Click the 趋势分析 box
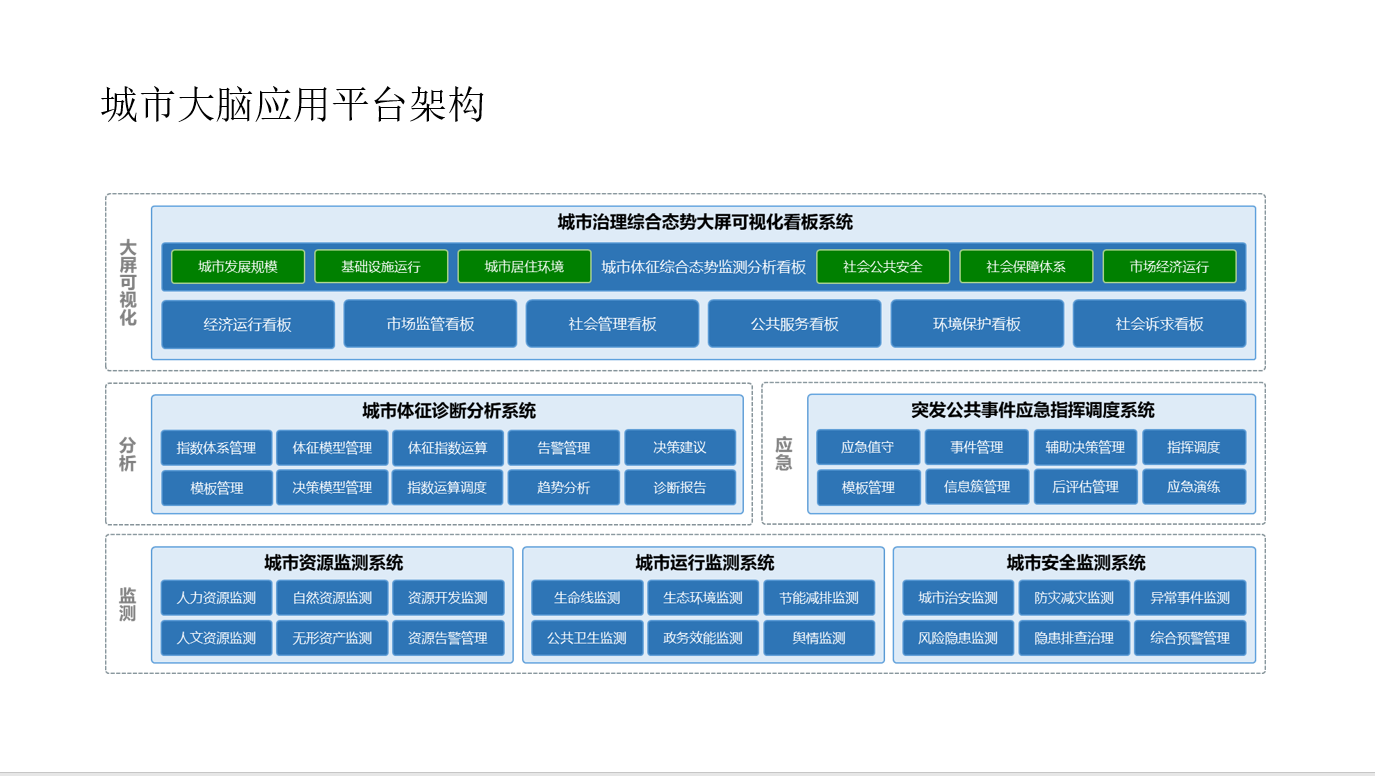 [564, 488]
